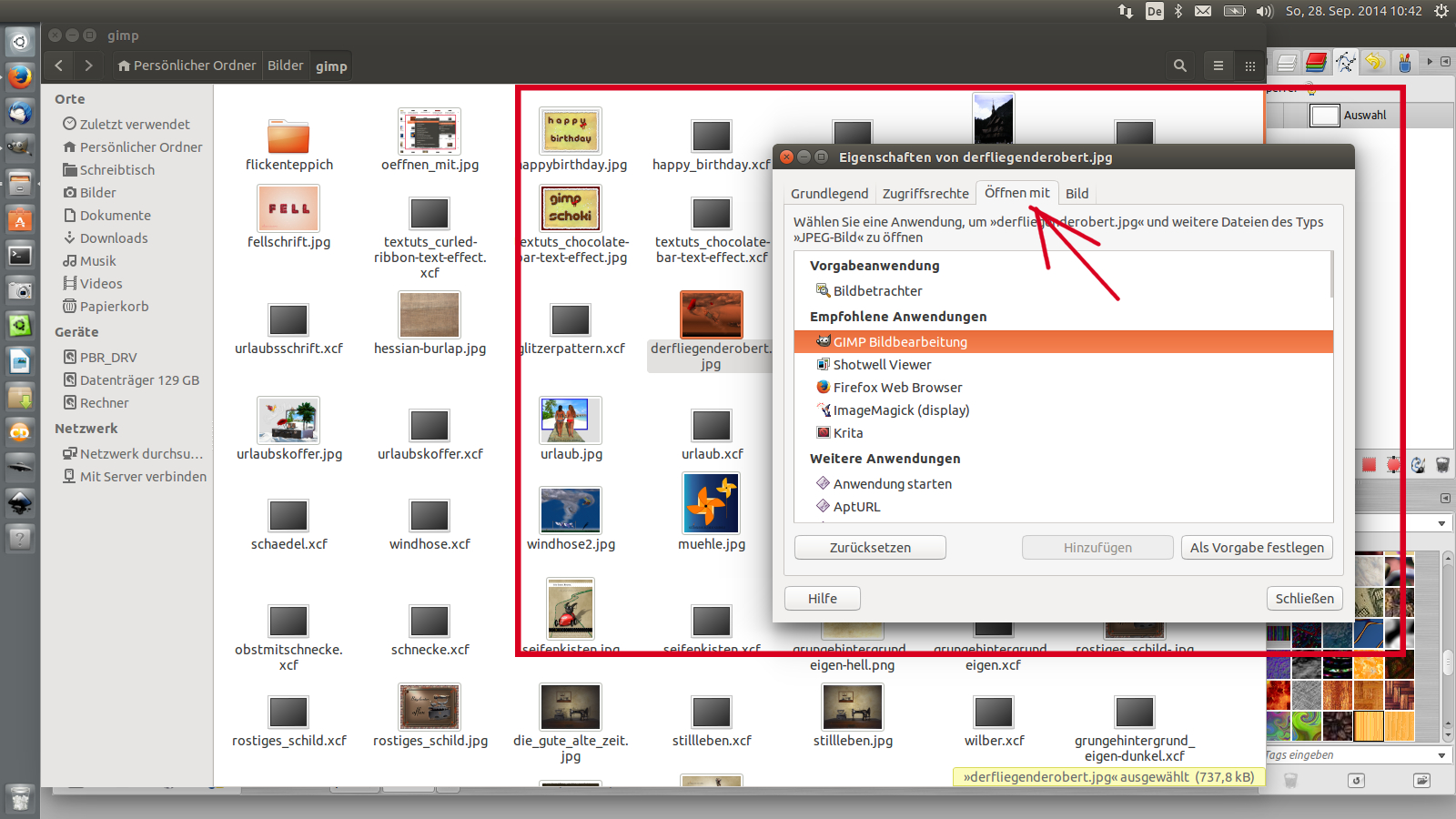Open GIMP Undo History dock tab

click(x=1375, y=62)
